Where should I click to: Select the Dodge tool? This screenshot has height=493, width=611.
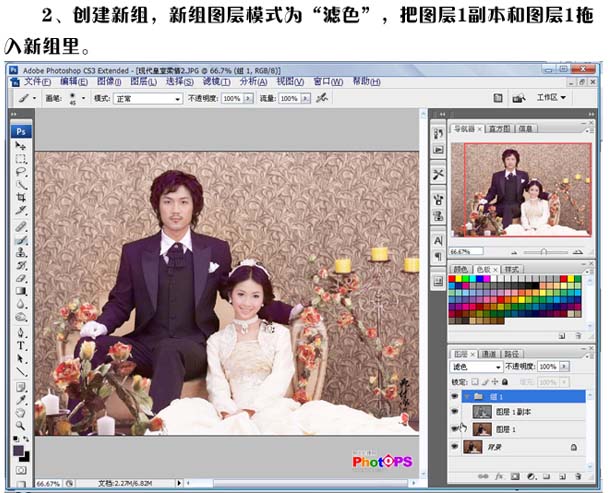21,317
